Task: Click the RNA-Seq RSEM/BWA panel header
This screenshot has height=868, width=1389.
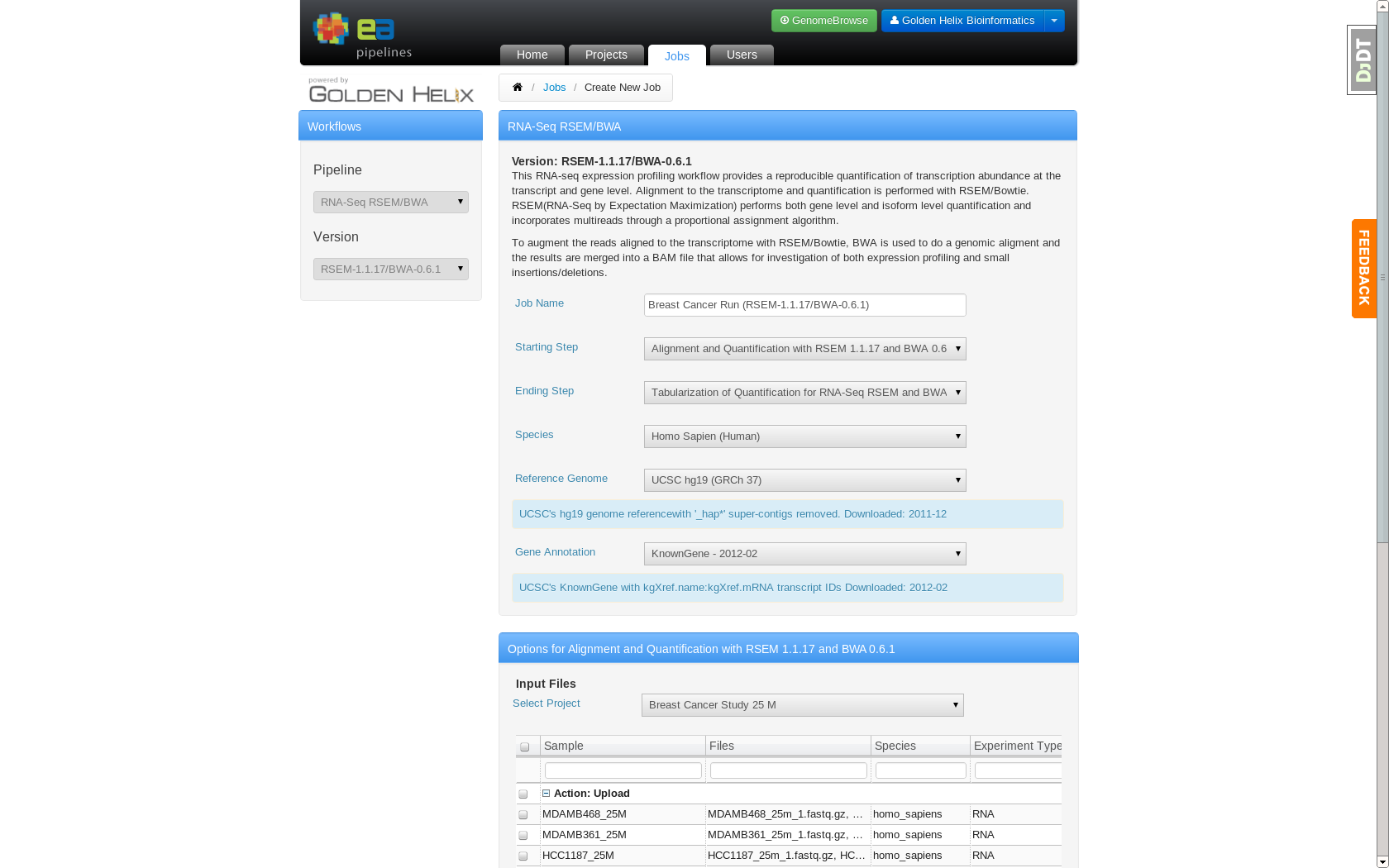Action: pos(788,126)
